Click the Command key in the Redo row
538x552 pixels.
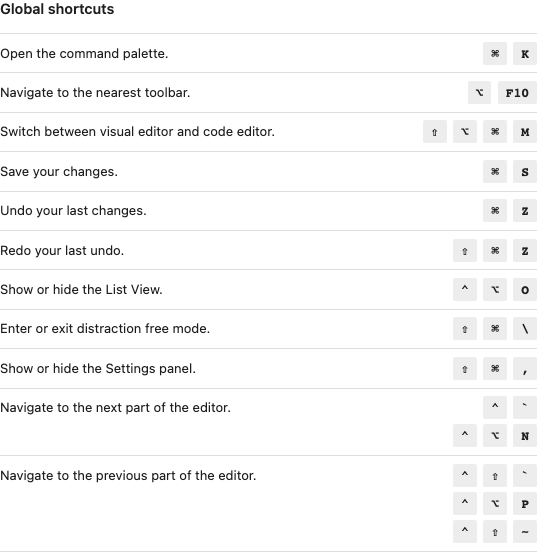pos(495,251)
